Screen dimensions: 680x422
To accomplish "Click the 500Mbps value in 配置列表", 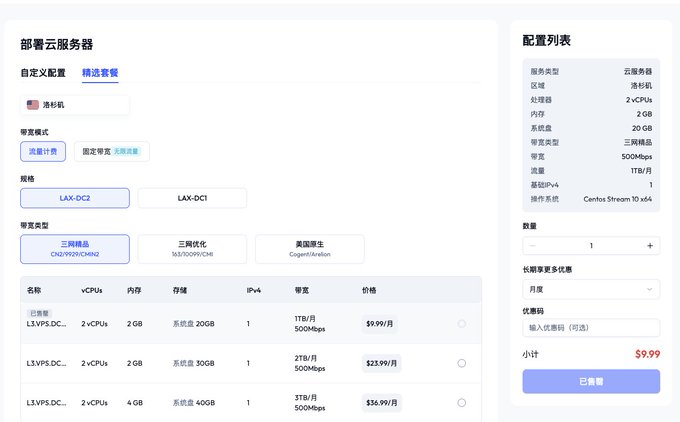I will (637, 157).
